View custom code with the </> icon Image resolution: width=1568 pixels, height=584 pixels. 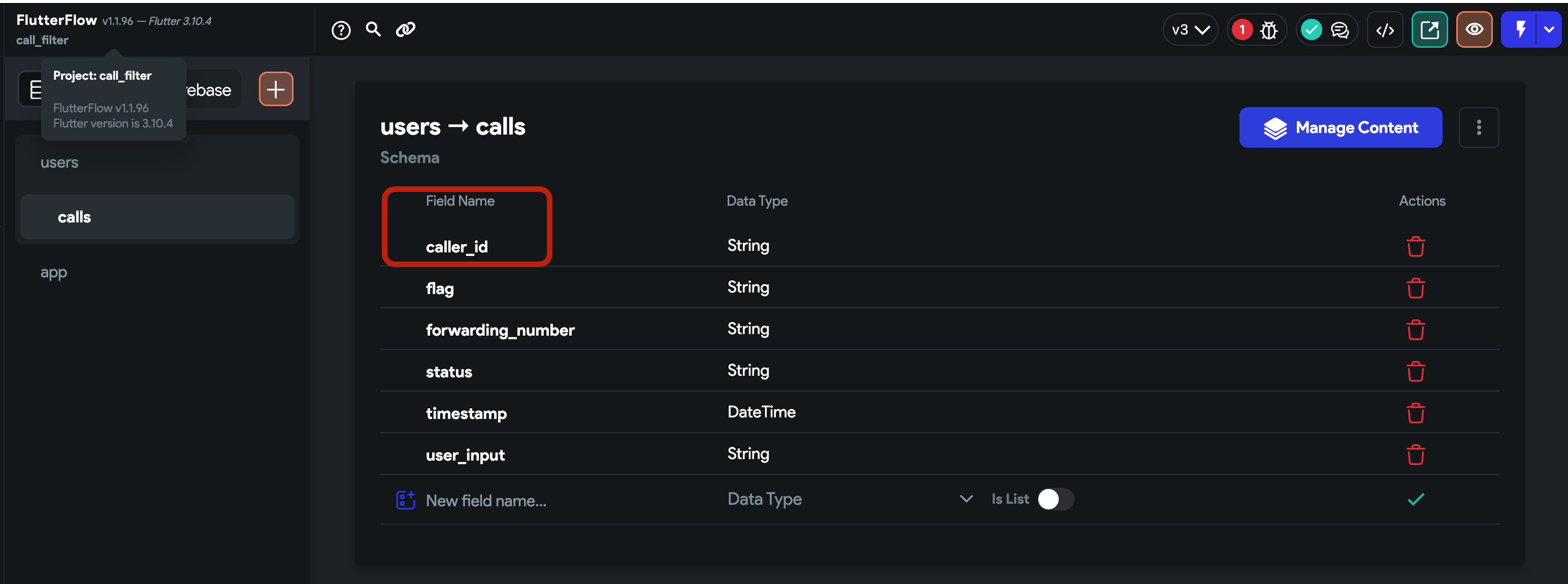1385,29
